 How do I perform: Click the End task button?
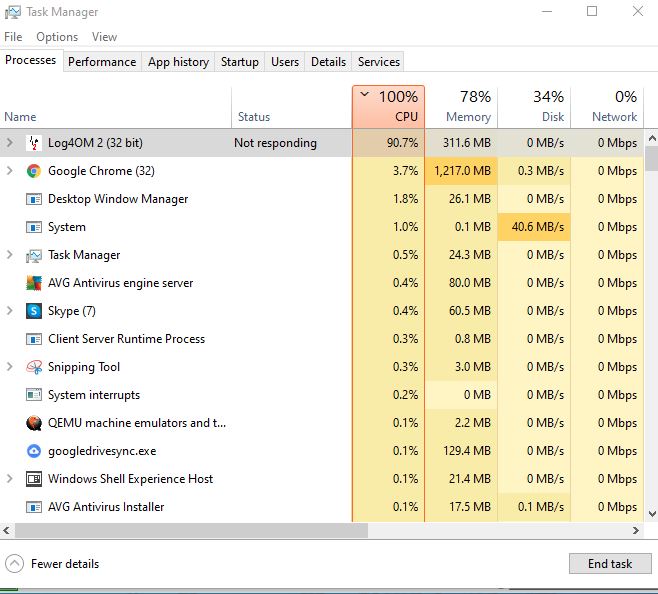click(x=610, y=563)
